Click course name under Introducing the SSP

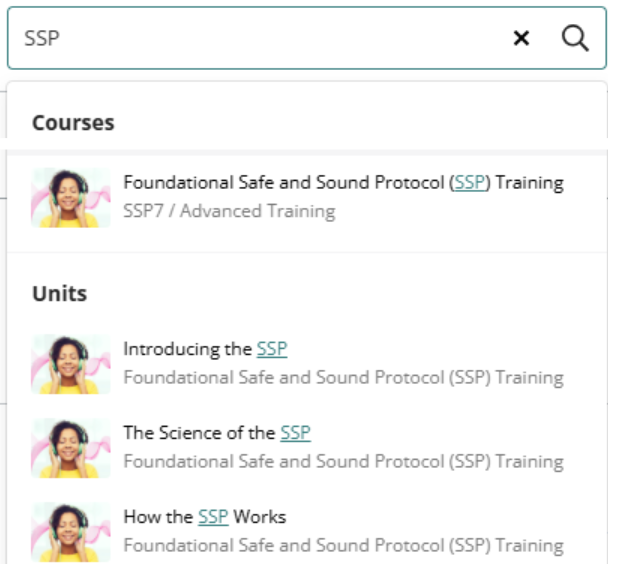point(344,378)
